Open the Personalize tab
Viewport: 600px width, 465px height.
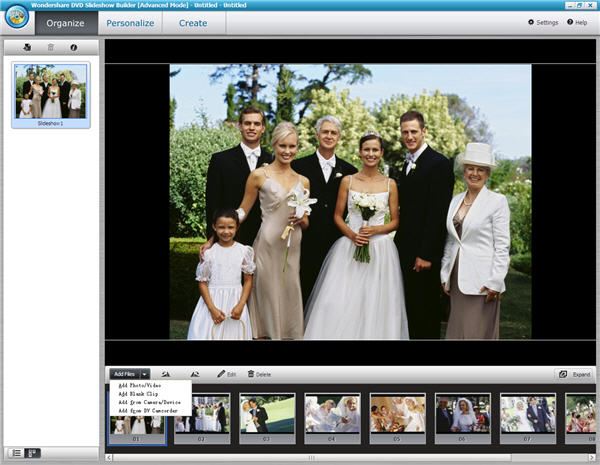tap(130, 23)
